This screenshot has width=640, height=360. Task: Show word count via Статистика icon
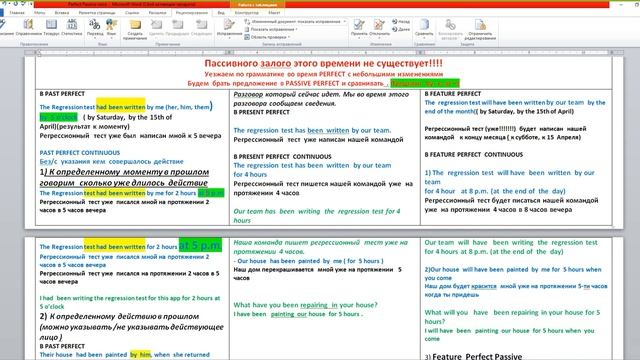72,28
